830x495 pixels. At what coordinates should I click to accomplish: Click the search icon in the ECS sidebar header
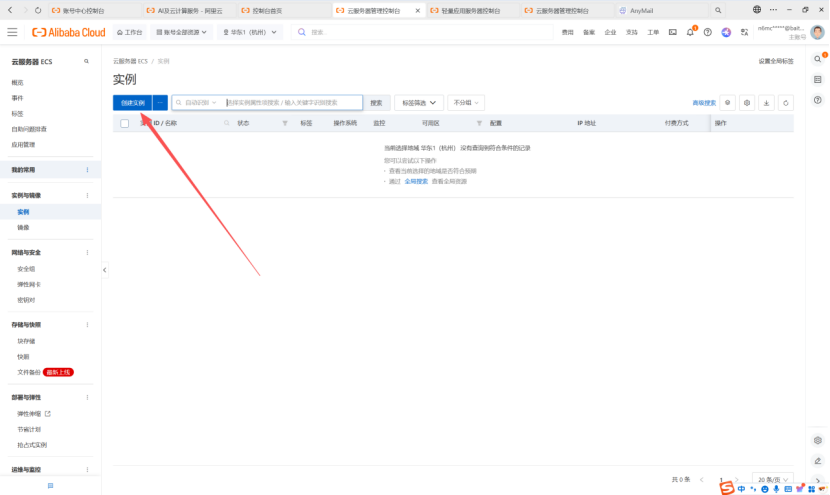tap(88, 62)
